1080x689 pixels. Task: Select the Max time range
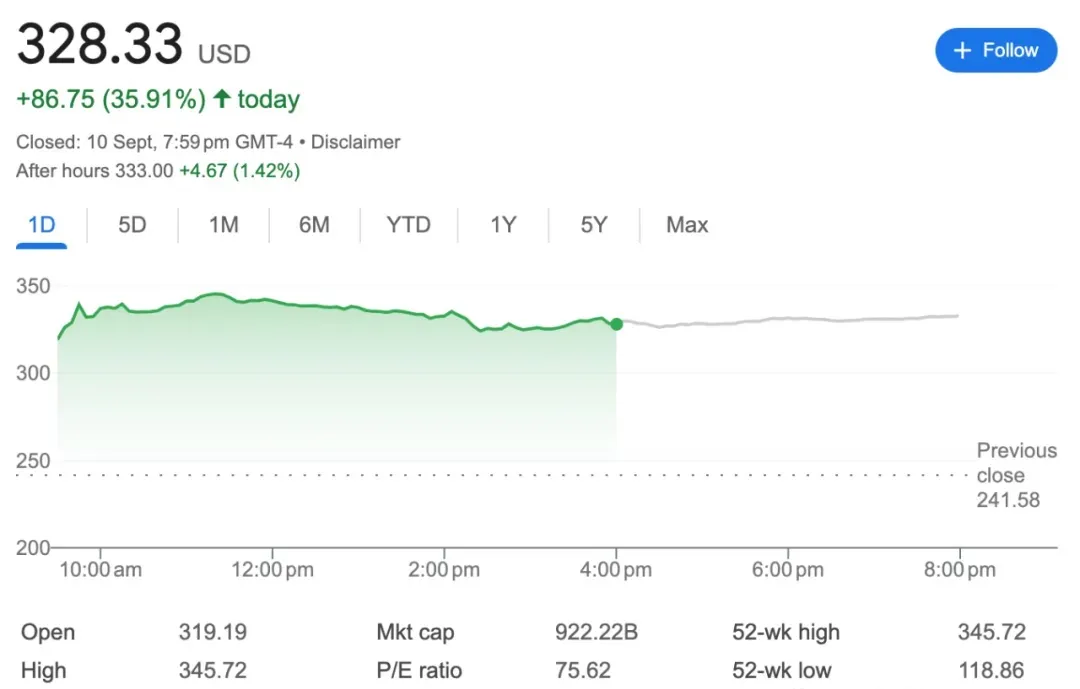[x=687, y=225]
